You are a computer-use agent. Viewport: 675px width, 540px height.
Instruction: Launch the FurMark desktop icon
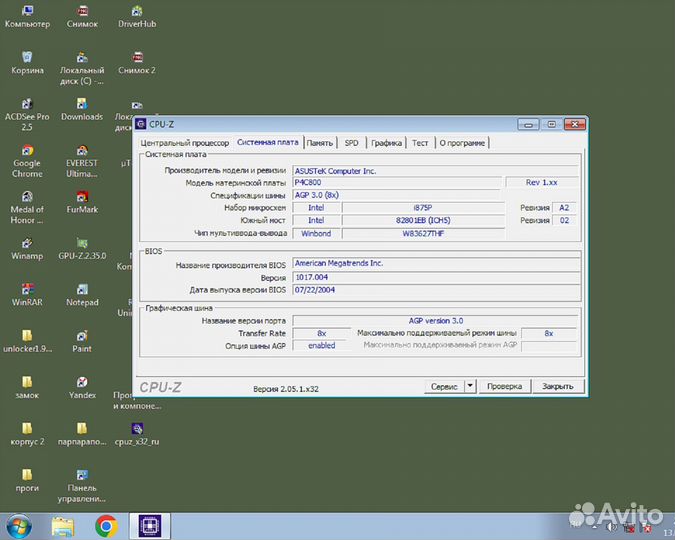click(x=82, y=197)
